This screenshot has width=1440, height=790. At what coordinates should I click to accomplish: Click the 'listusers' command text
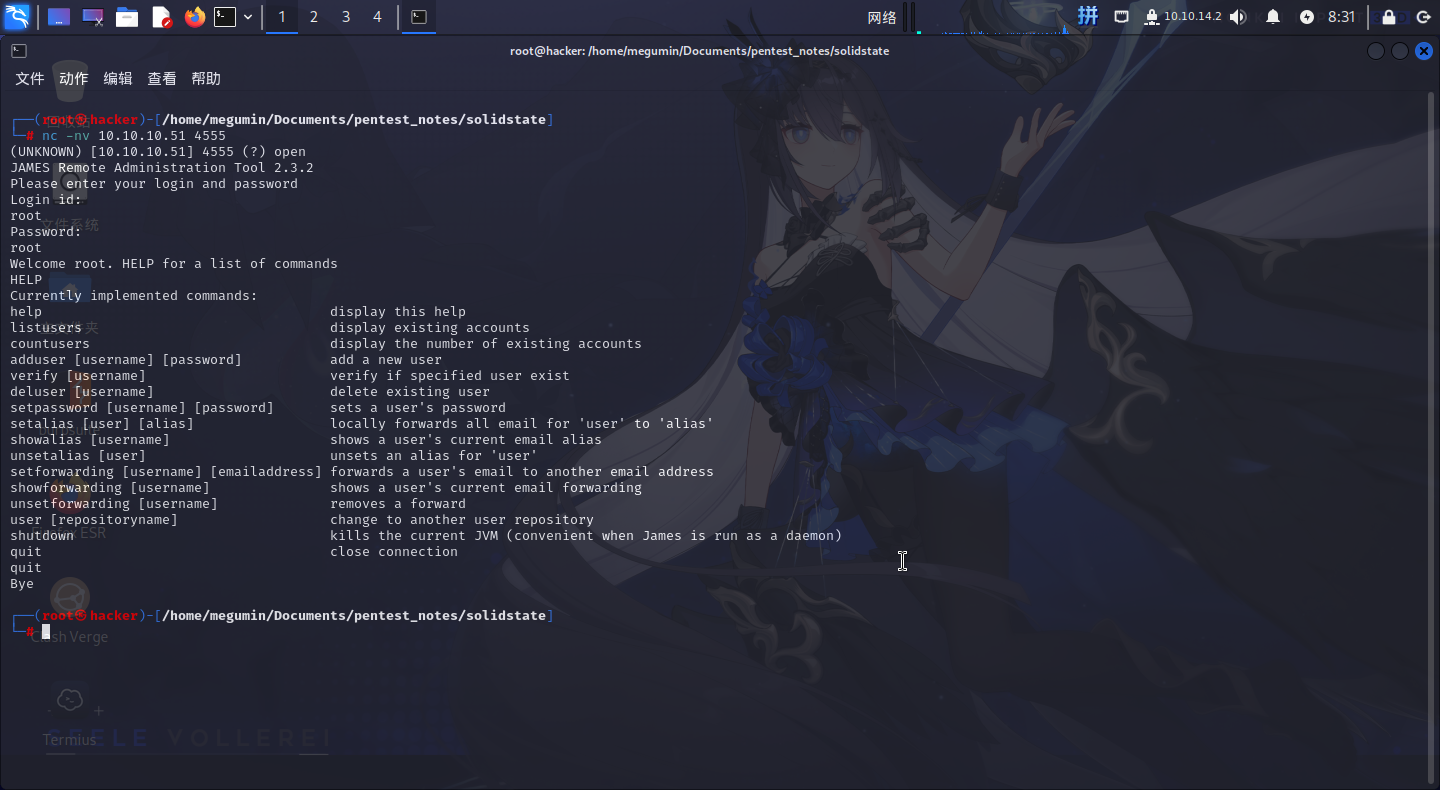click(46, 328)
